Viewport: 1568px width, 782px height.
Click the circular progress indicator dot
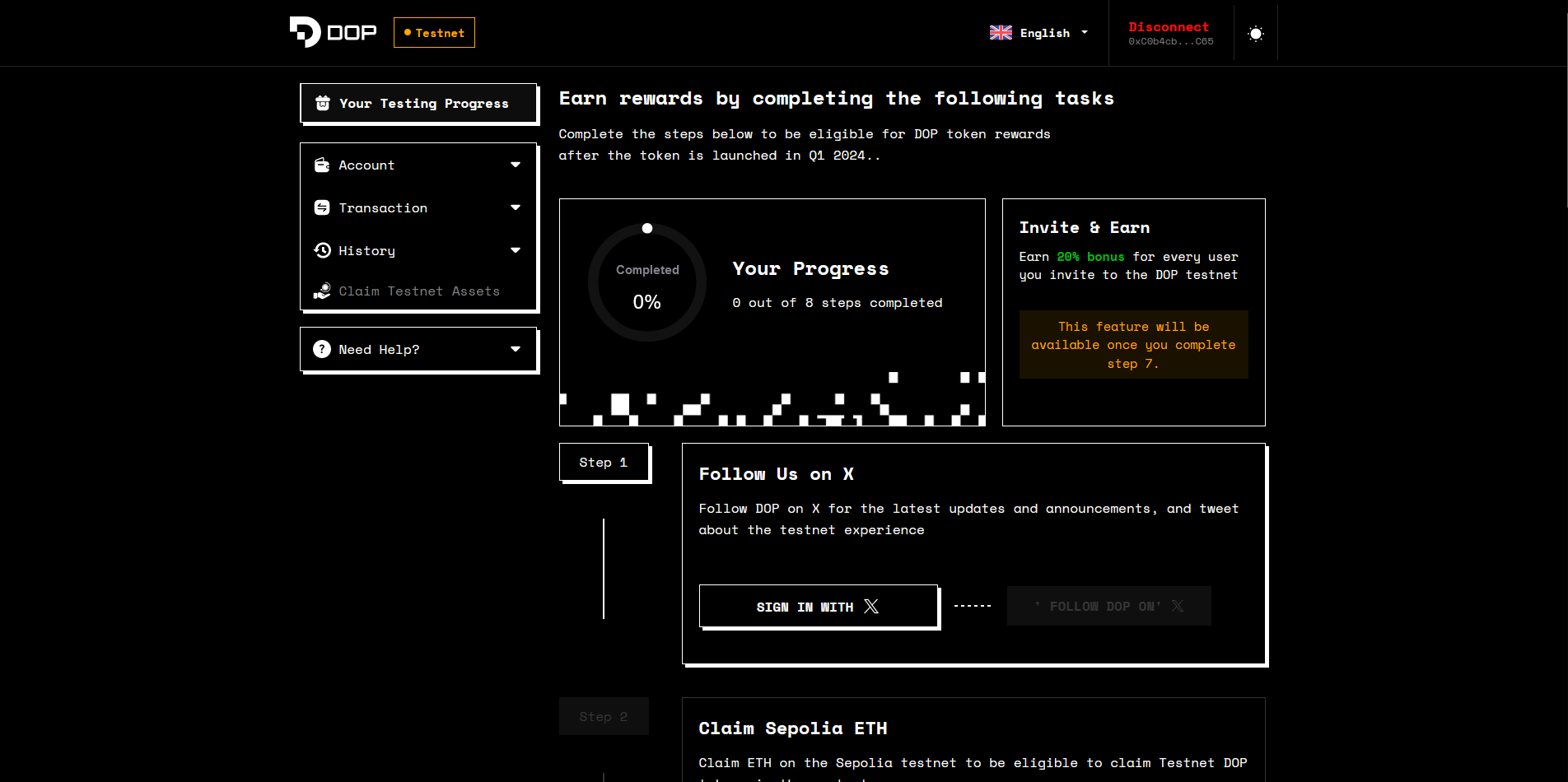point(647,229)
